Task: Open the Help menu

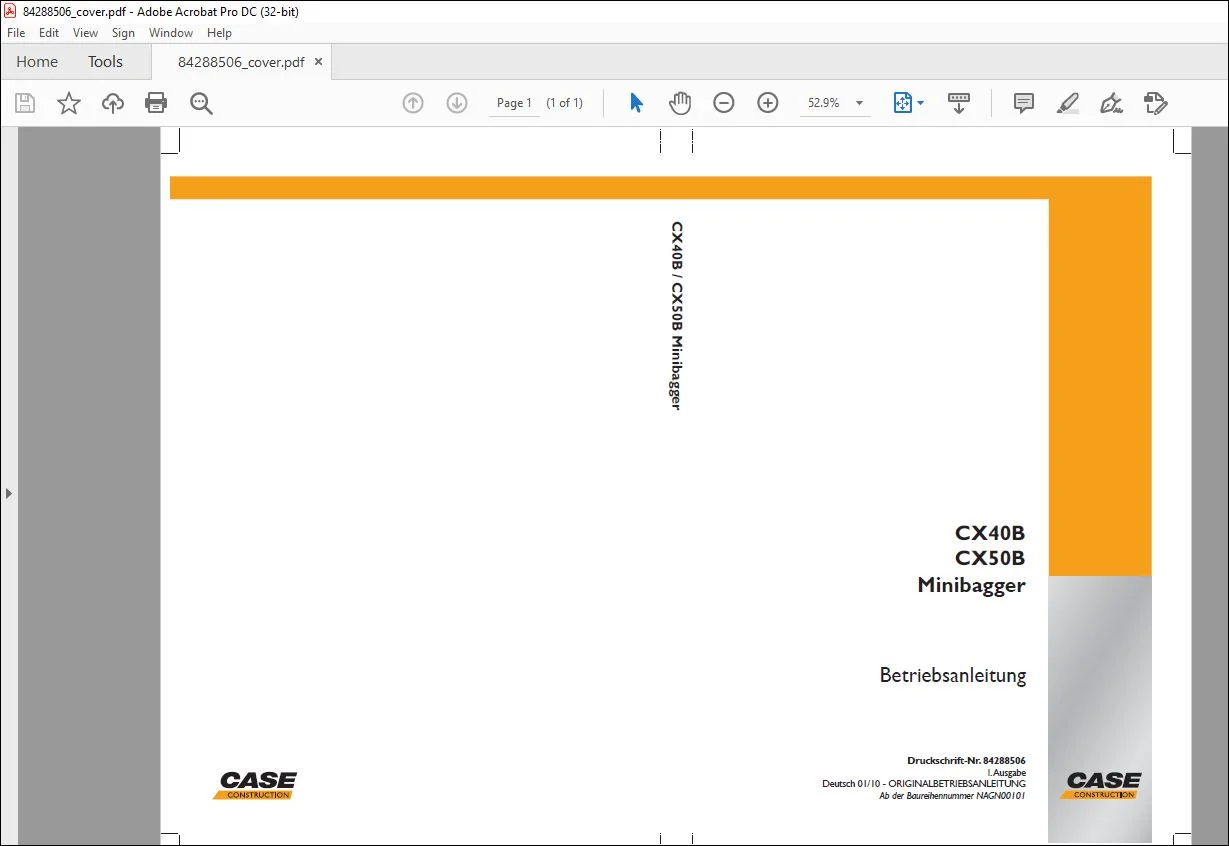Action: point(219,33)
